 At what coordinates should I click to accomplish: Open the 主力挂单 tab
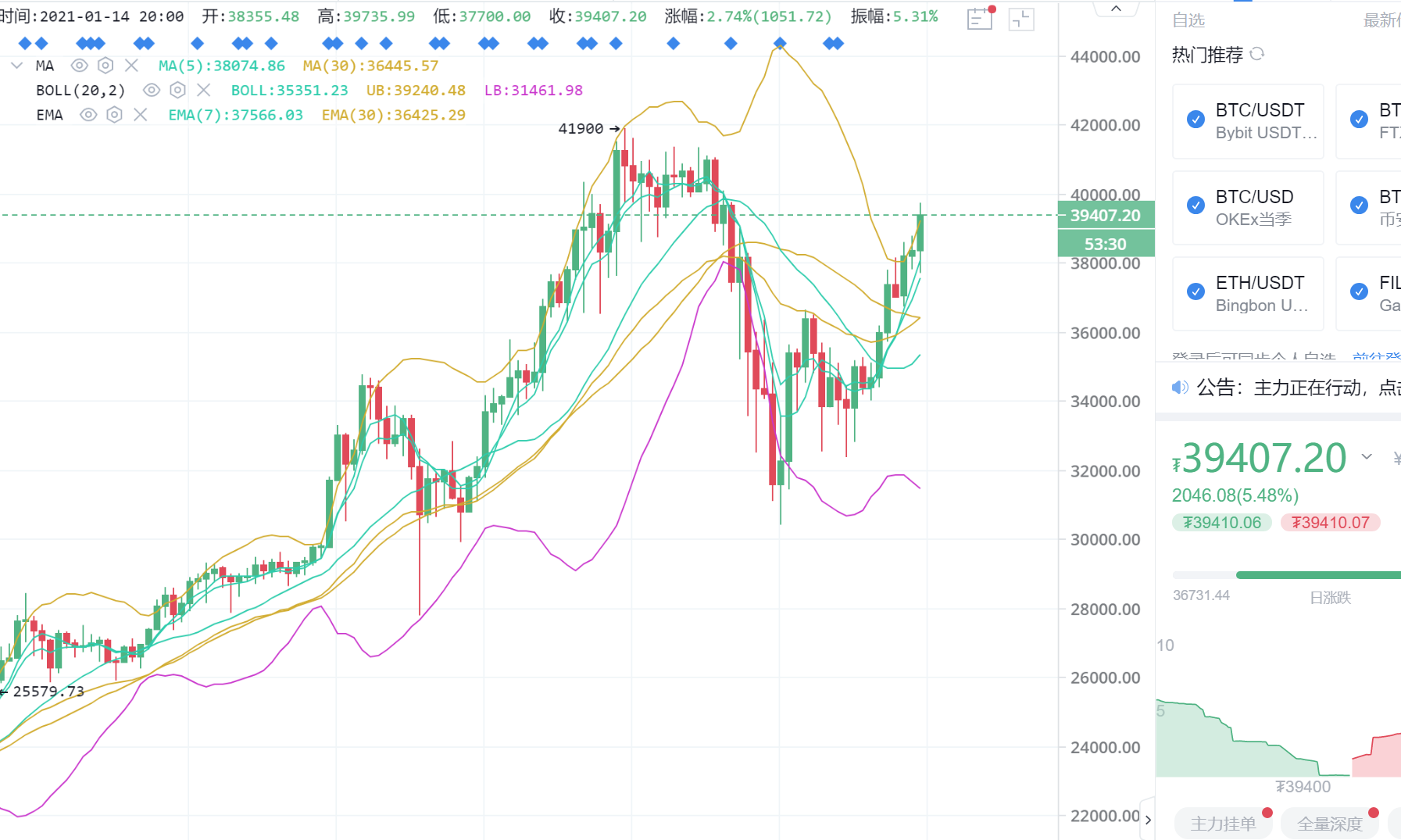[1224, 823]
